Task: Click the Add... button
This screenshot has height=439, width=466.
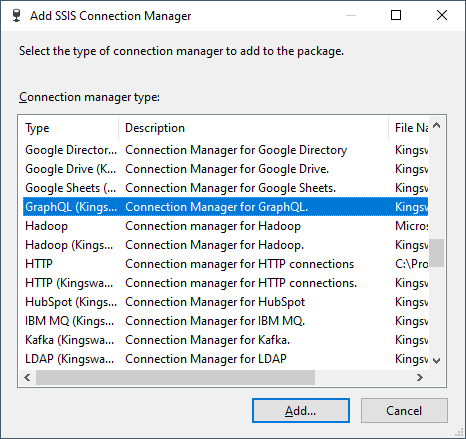Action: (301, 411)
